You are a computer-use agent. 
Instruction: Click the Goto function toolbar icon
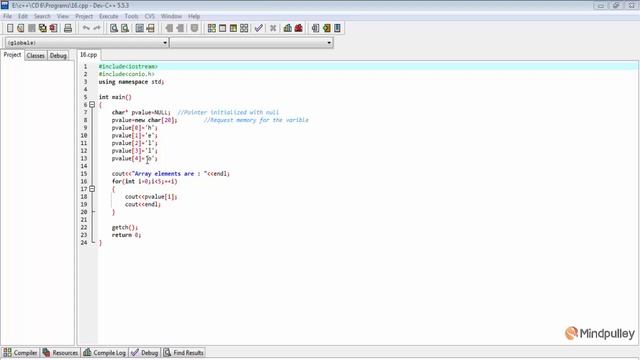(140, 28)
